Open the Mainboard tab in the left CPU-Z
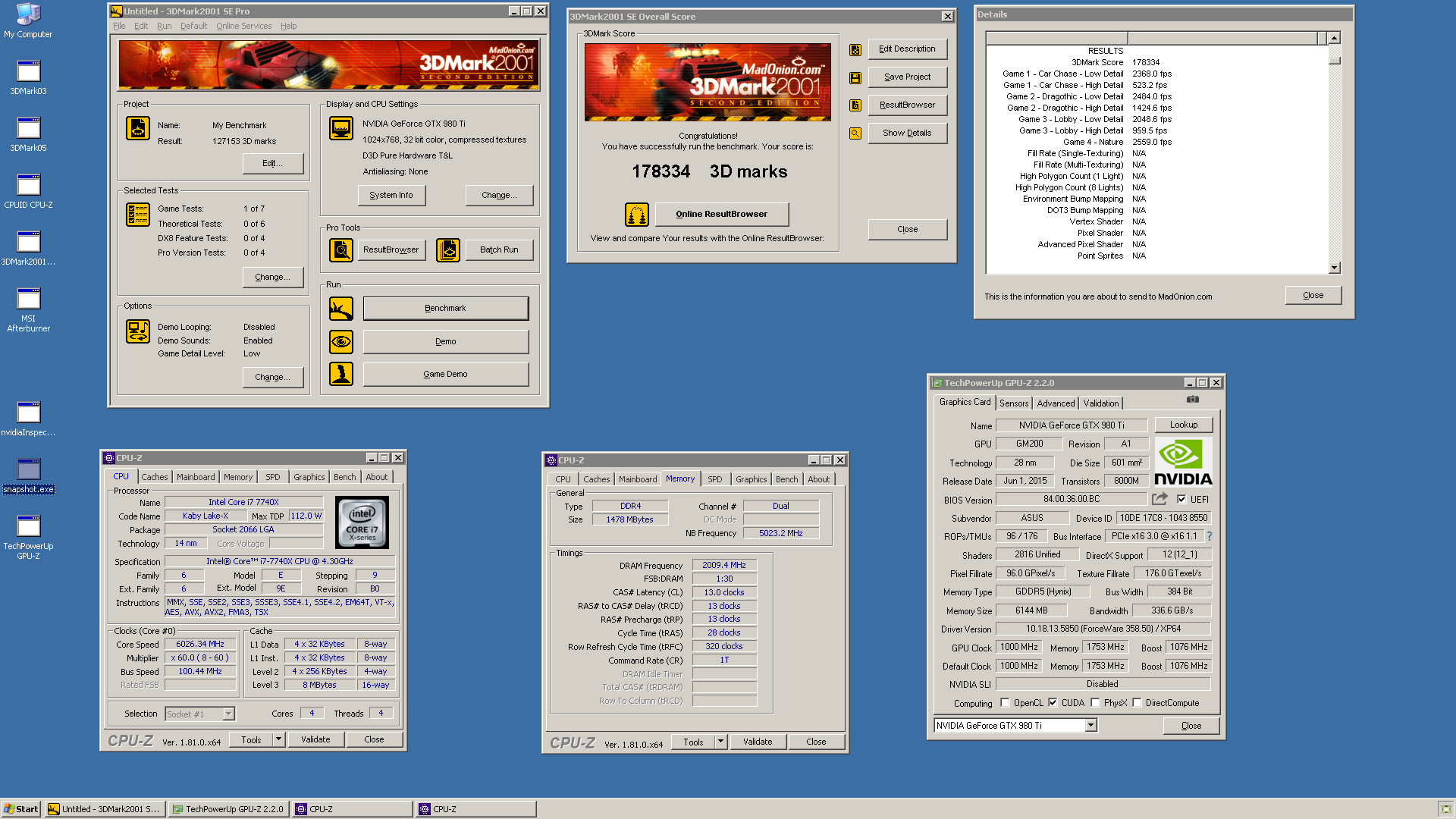The height and width of the screenshot is (819, 1456). 196,477
